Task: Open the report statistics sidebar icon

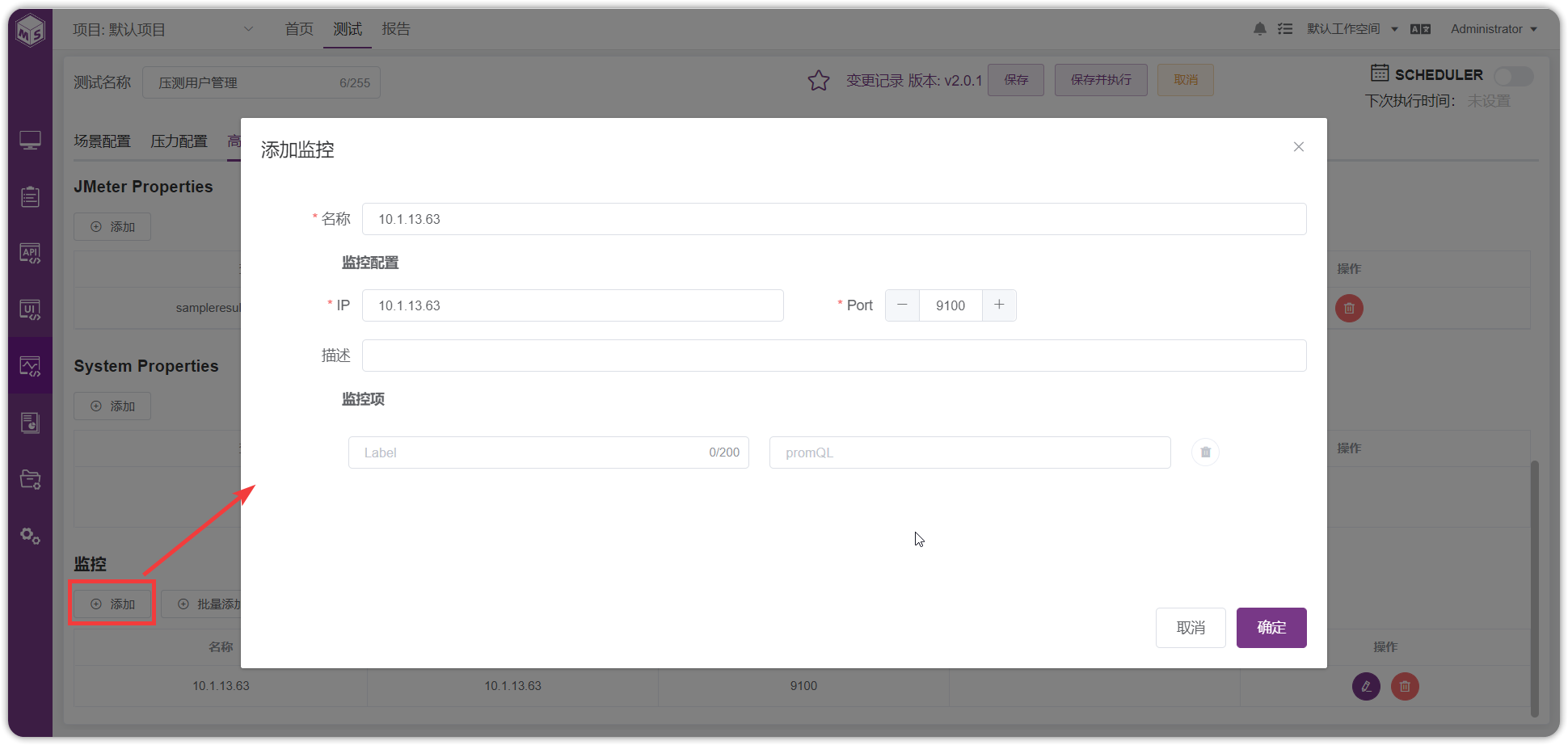Action: click(31, 423)
